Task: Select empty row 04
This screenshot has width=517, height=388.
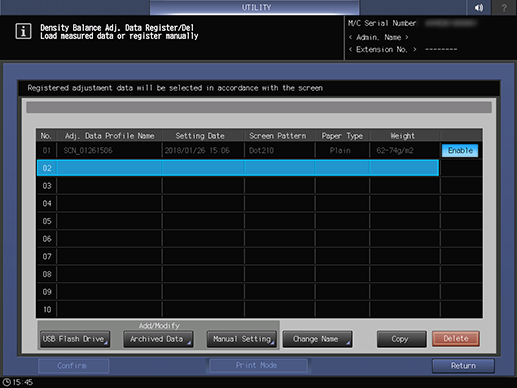Action: pos(238,203)
